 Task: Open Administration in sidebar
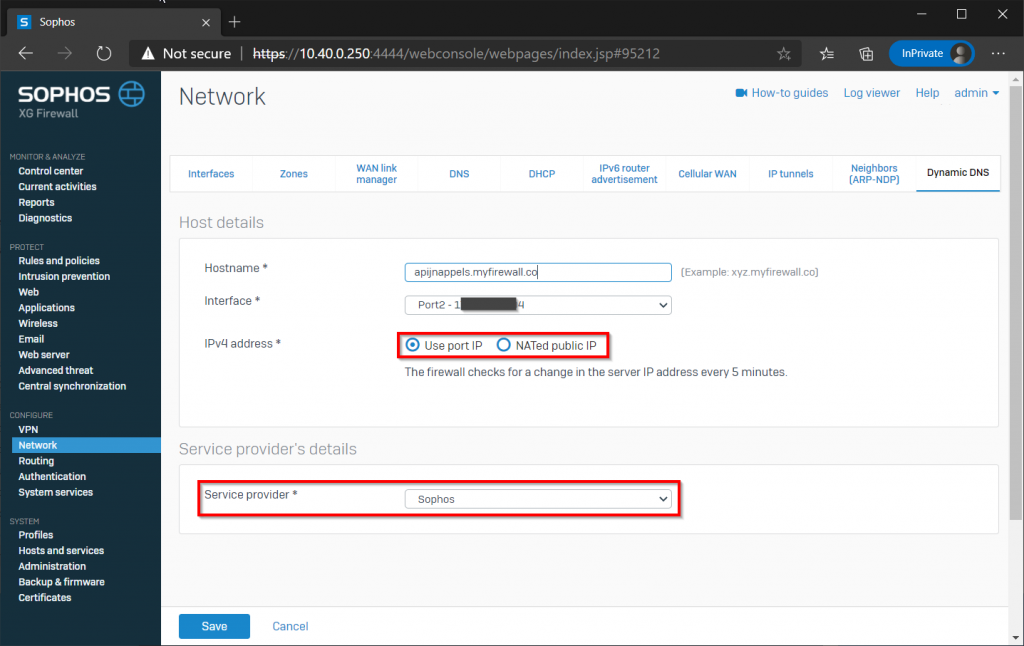52,566
